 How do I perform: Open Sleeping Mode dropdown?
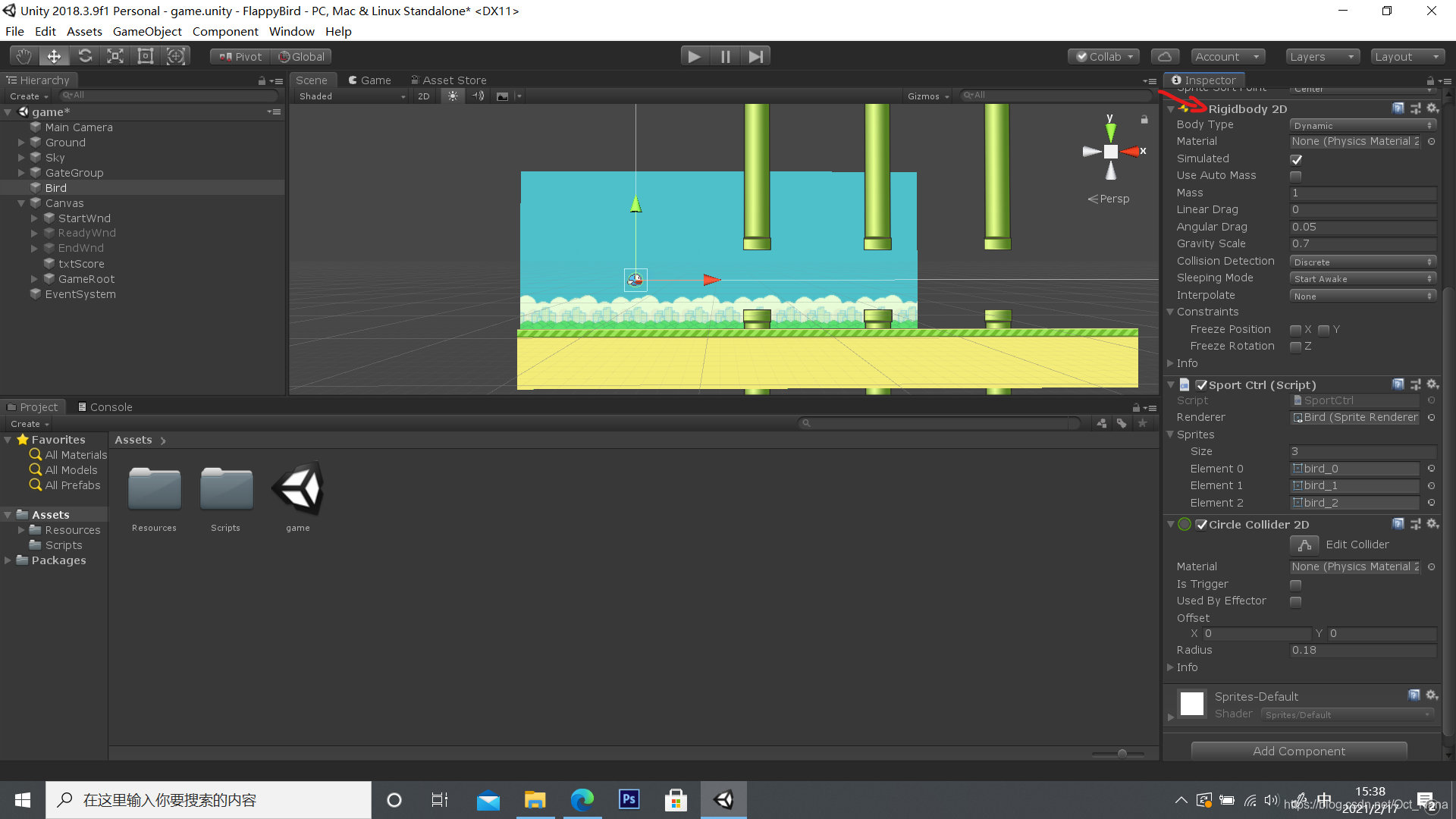1363,279
